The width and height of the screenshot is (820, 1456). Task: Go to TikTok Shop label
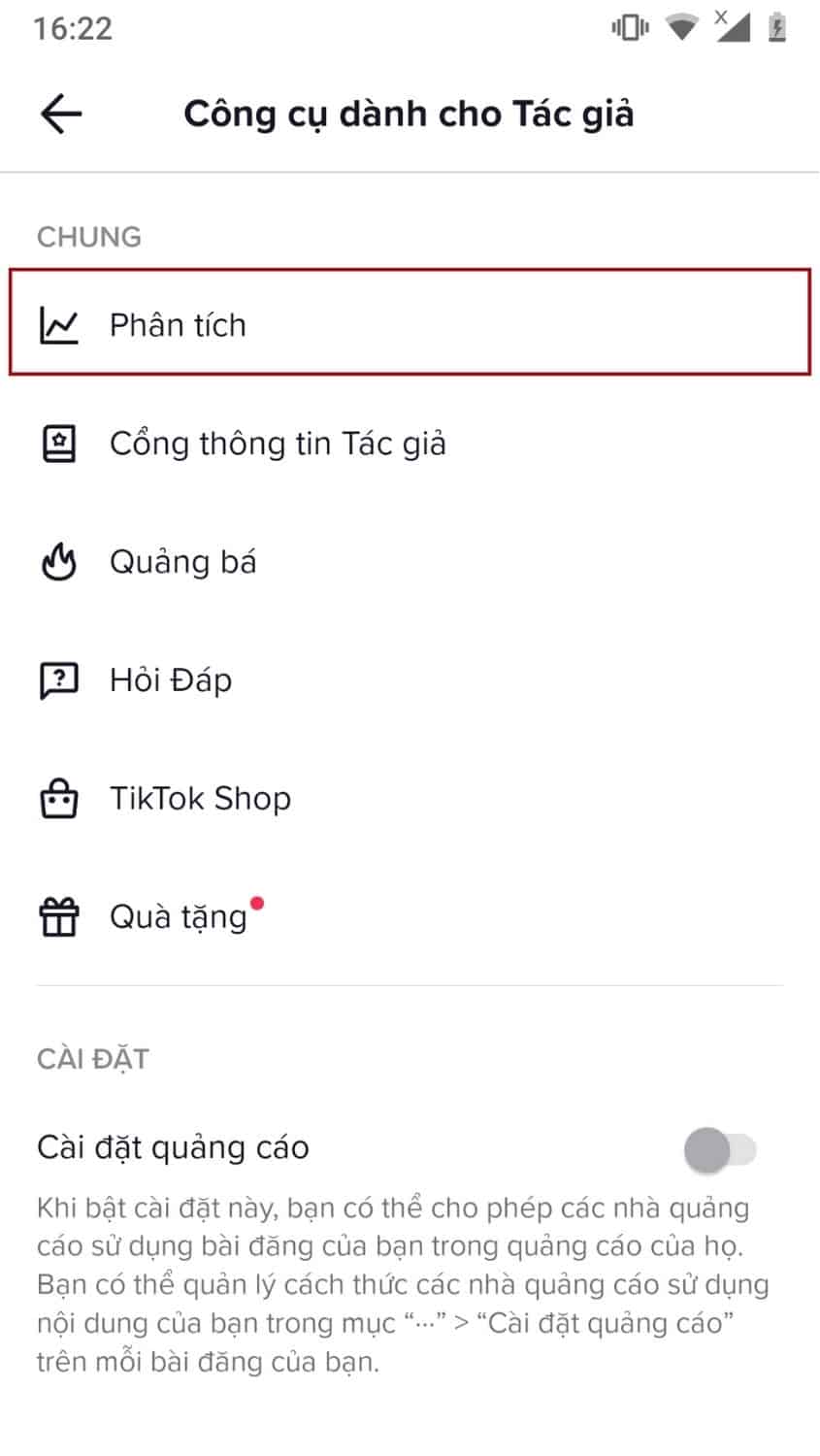[200, 799]
